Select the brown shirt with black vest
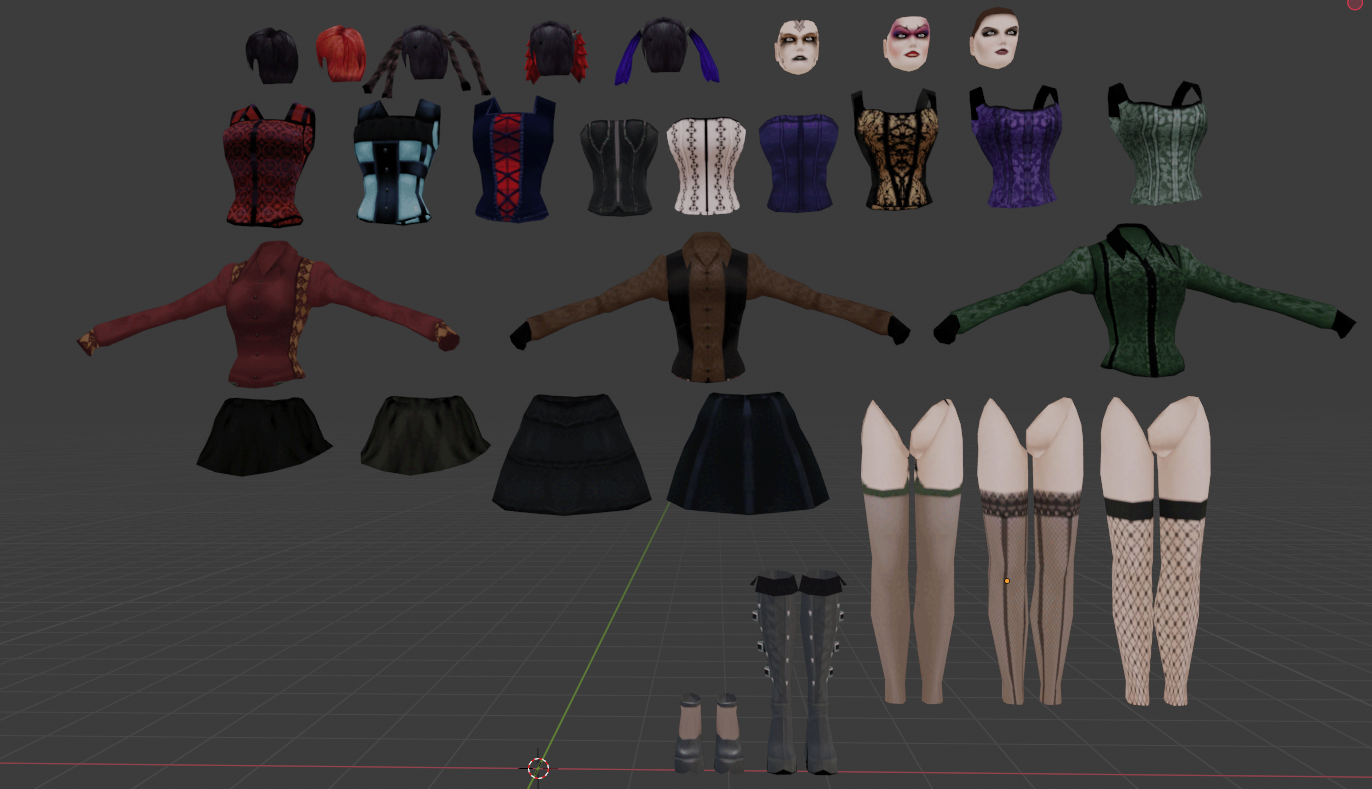The width and height of the screenshot is (1372, 789). 709,309
